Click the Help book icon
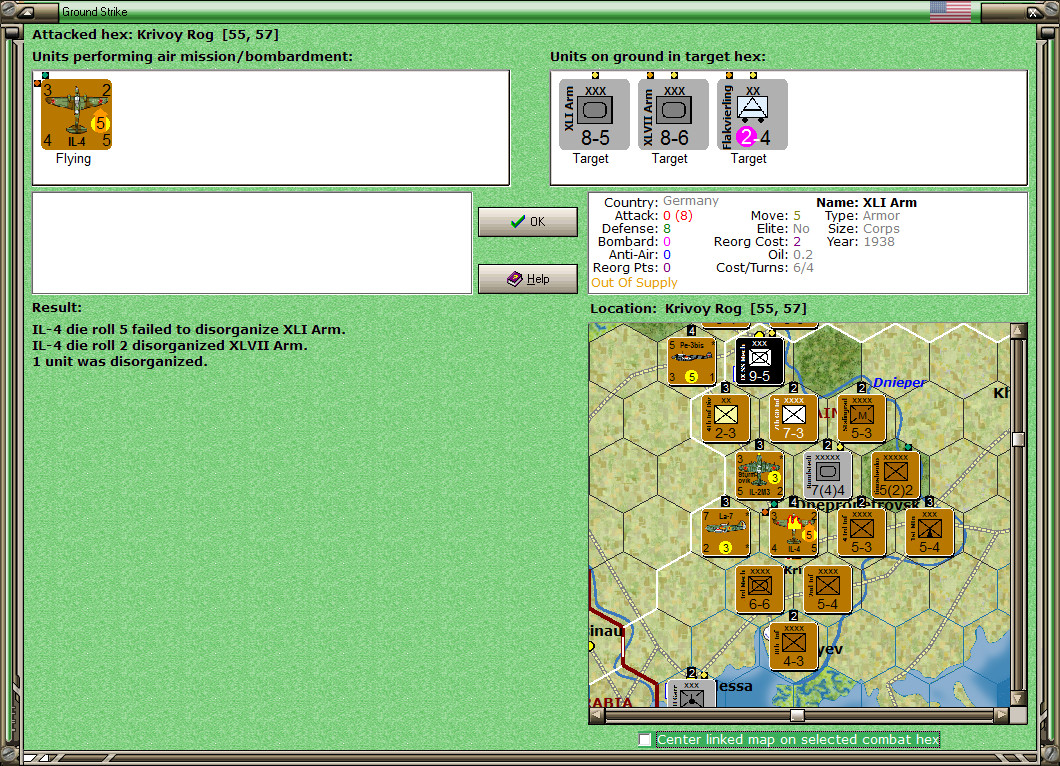Image resolution: width=1060 pixels, height=766 pixels. click(514, 279)
